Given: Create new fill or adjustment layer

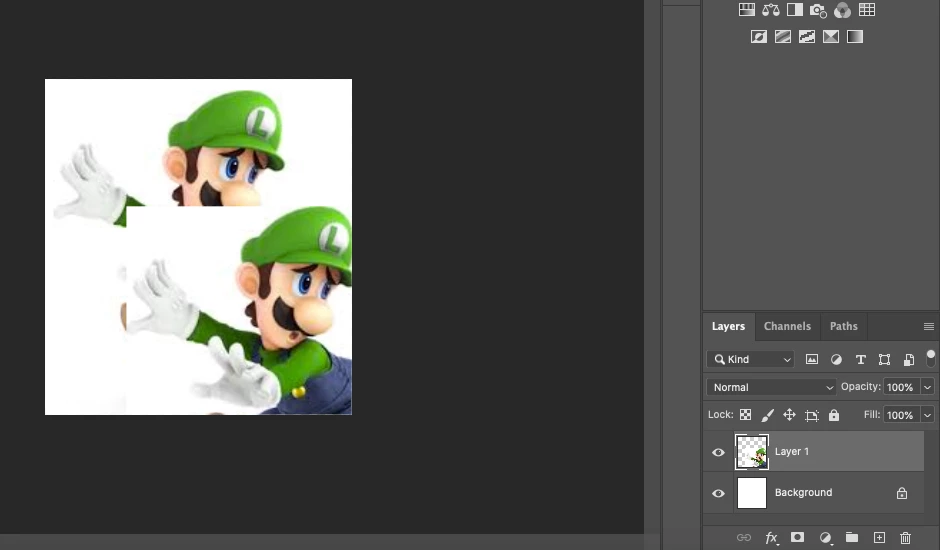Looking at the screenshot, I should coord(825,537).
